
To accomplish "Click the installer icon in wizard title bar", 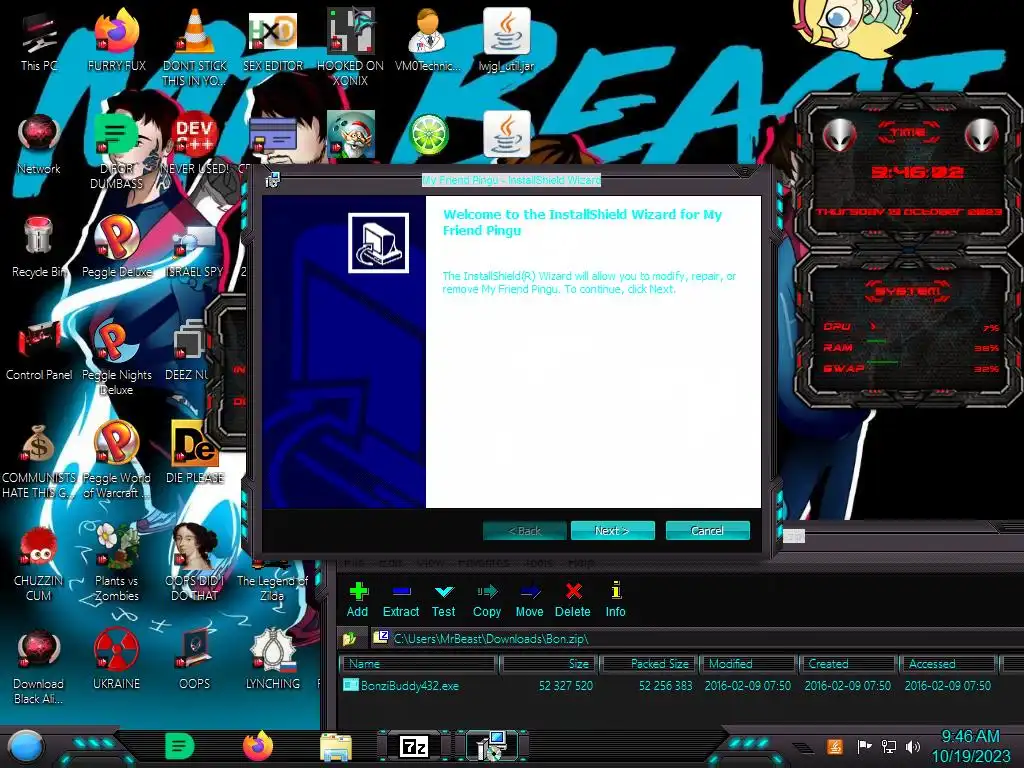I will tap(272, 180).
